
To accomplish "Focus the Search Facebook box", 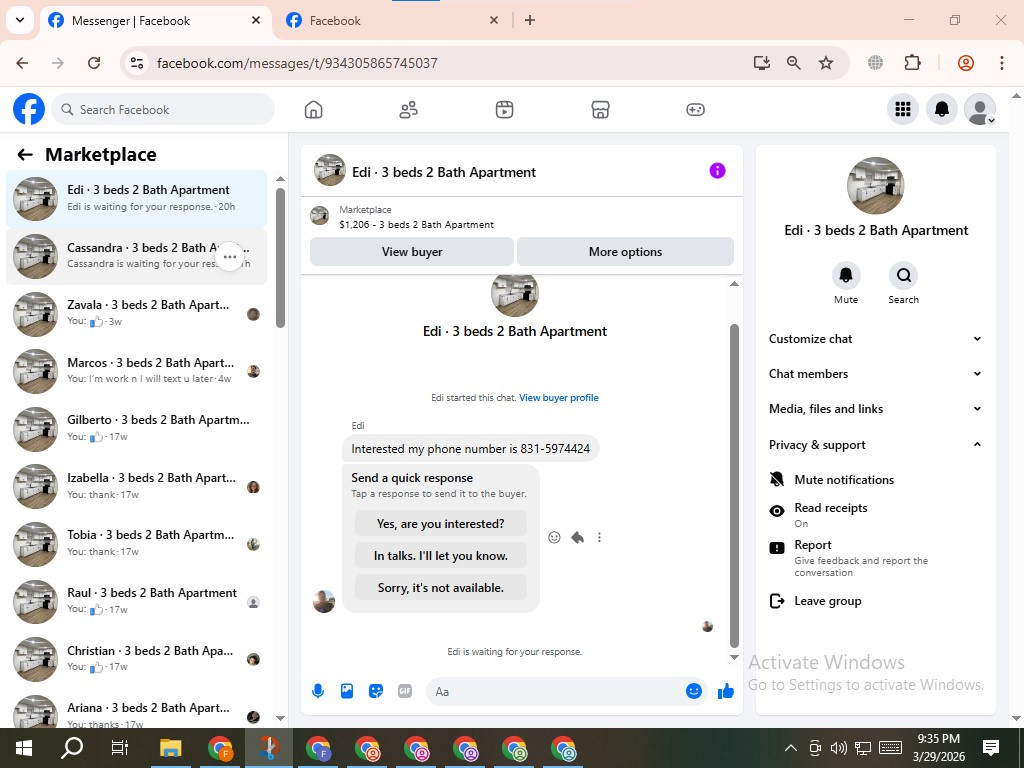I will click(x=163, y=109).
